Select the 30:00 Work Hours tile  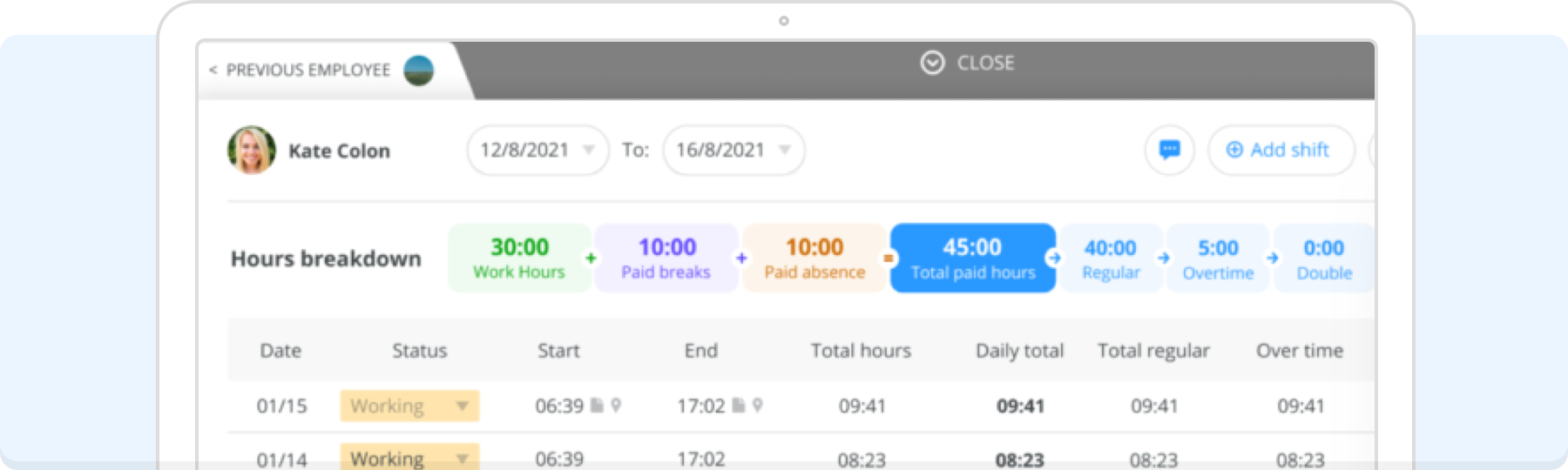(x=519, y=258)
